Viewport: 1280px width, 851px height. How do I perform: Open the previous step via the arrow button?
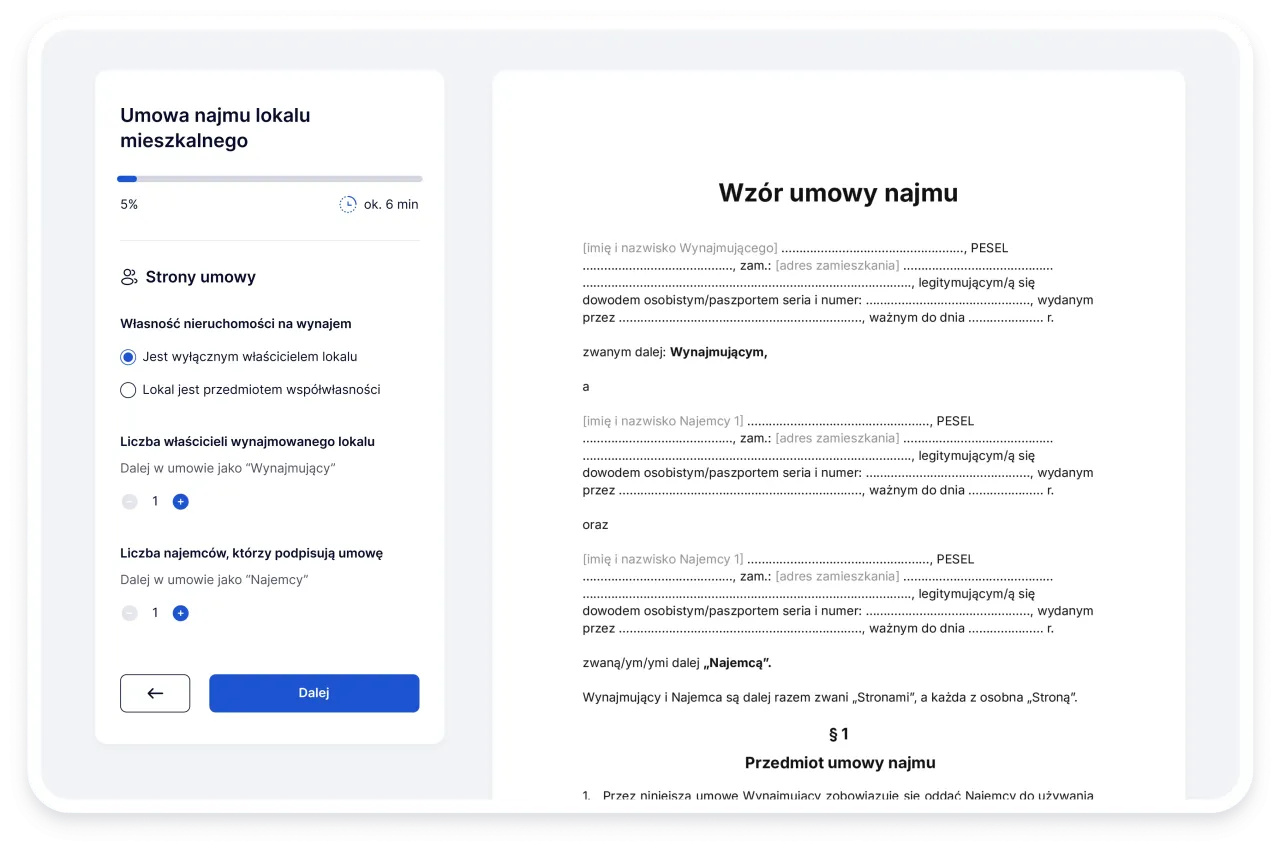click(x=155, y=692)
